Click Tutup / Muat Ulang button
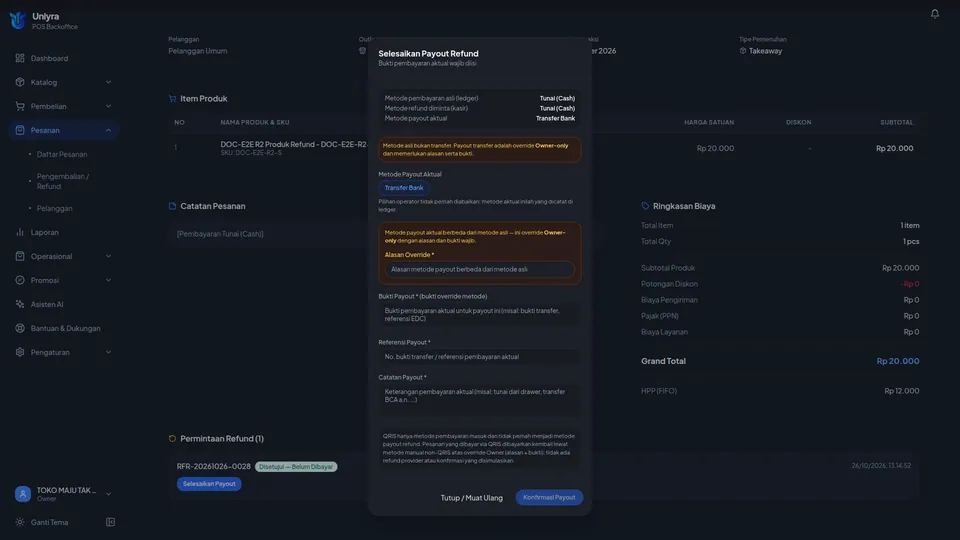The image size is (960, 540). coord(471,498)
